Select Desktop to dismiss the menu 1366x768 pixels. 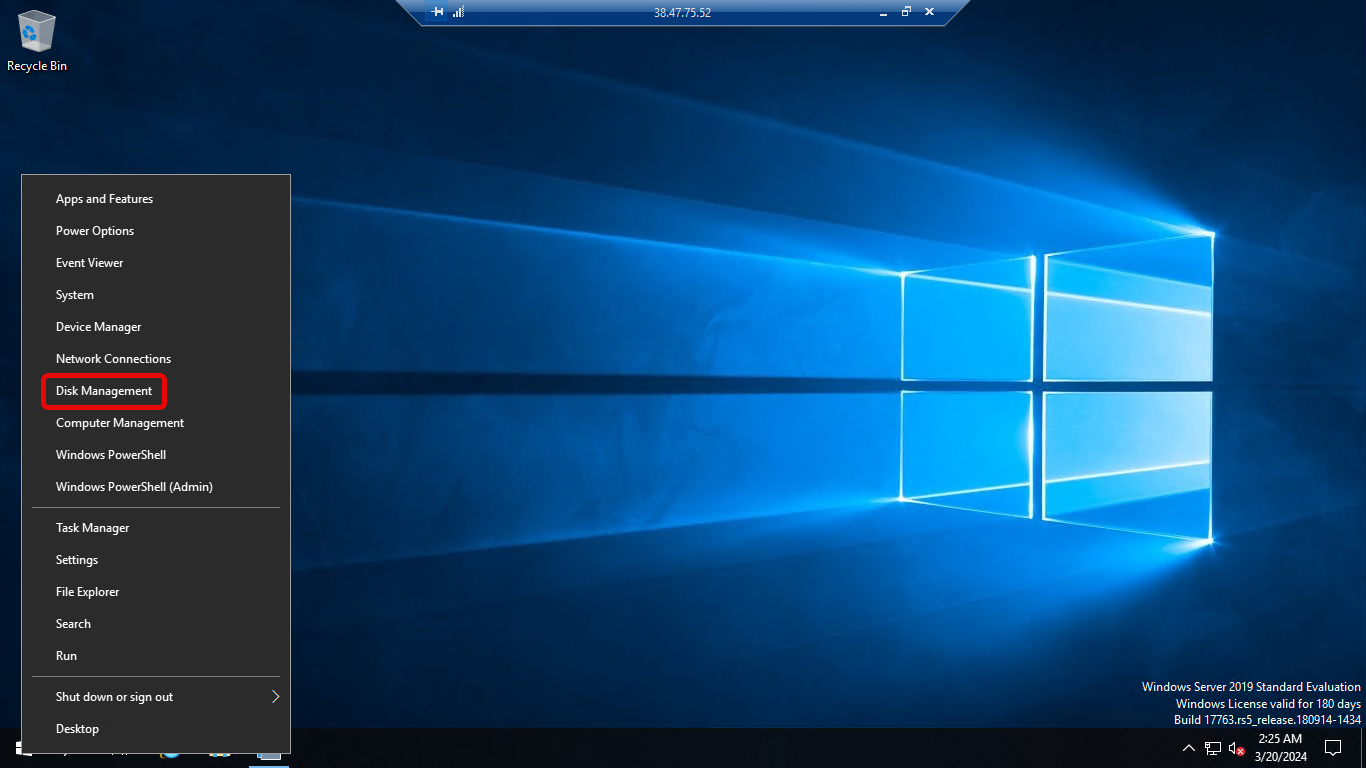pyautogui.click(x=77, y=728)
